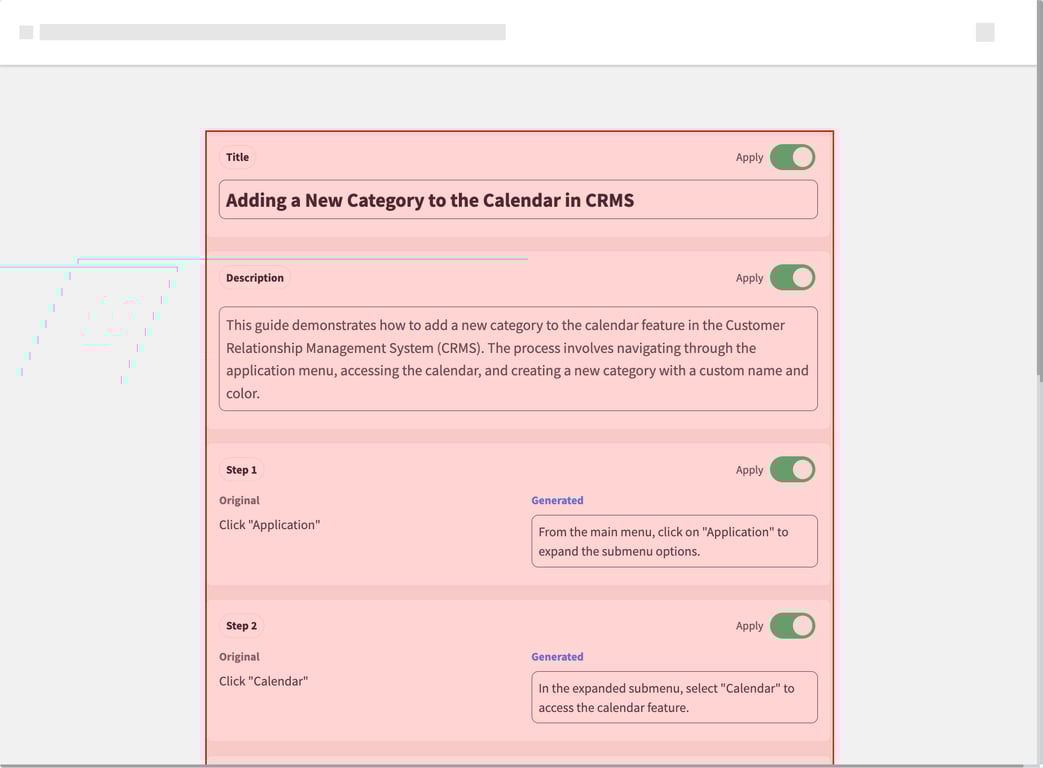Edit Step 2 generated text box
Viewport: 1043px width, 768px height.
click(x=674, y=697)
